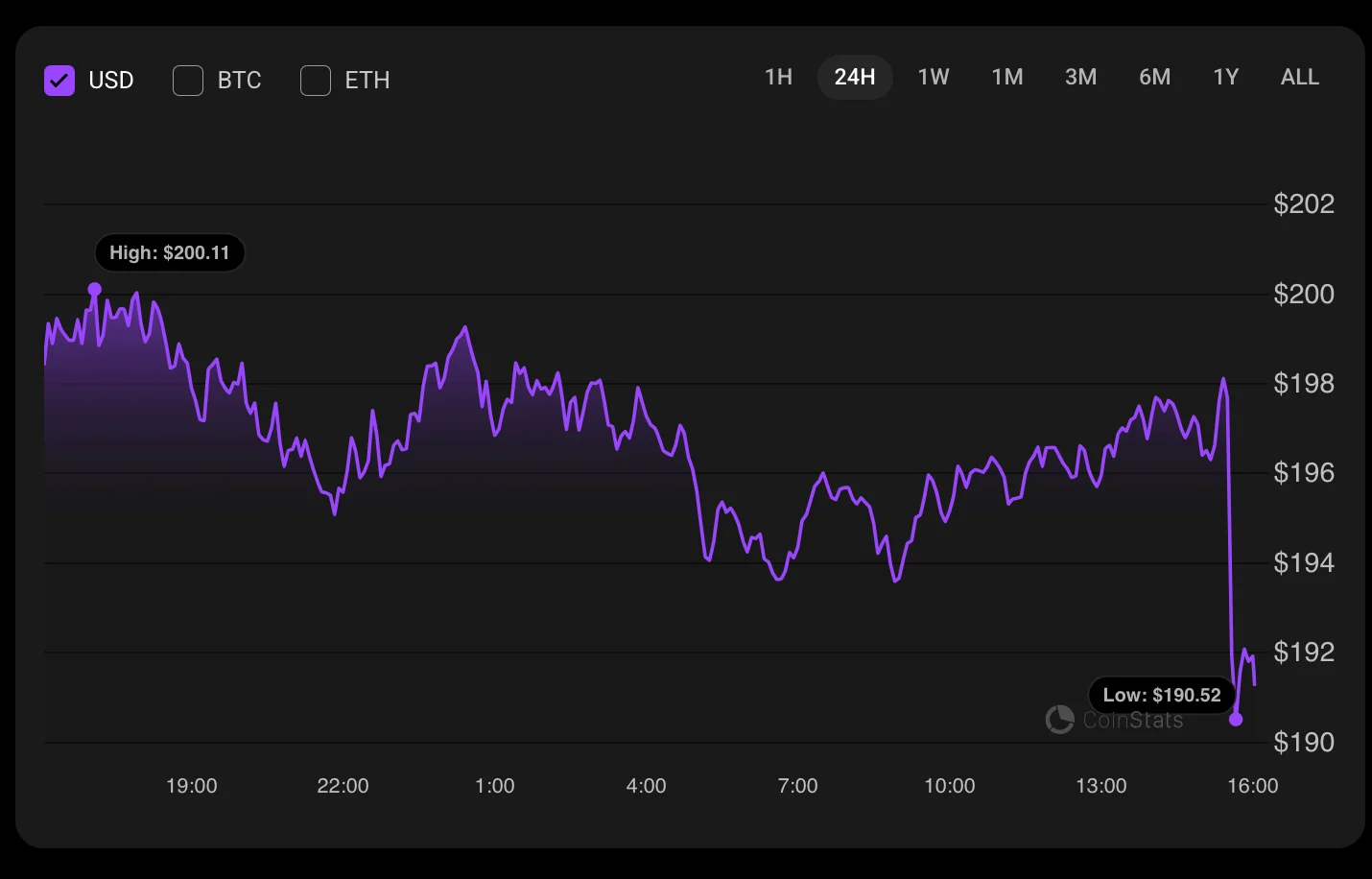The image size is (1372, 879).
Task: Click the BTC label text
Action: [x=240, y=81]
